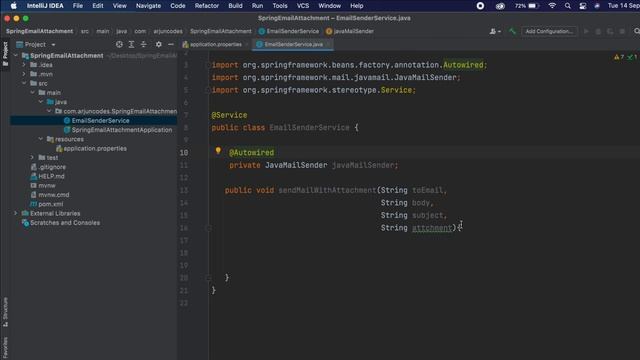
Task: Click the user/code-with-me icon in toolbar
Action: 495,31
